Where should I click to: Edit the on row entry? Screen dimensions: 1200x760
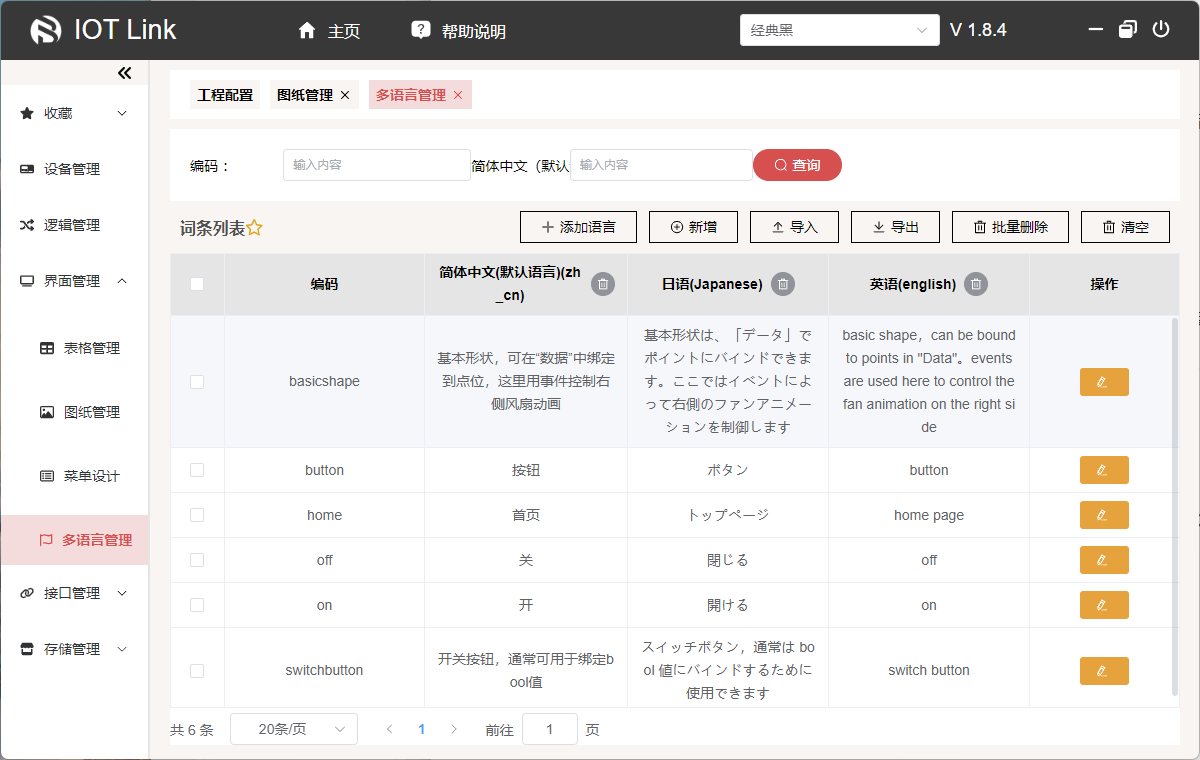[x=1104, y=605]
